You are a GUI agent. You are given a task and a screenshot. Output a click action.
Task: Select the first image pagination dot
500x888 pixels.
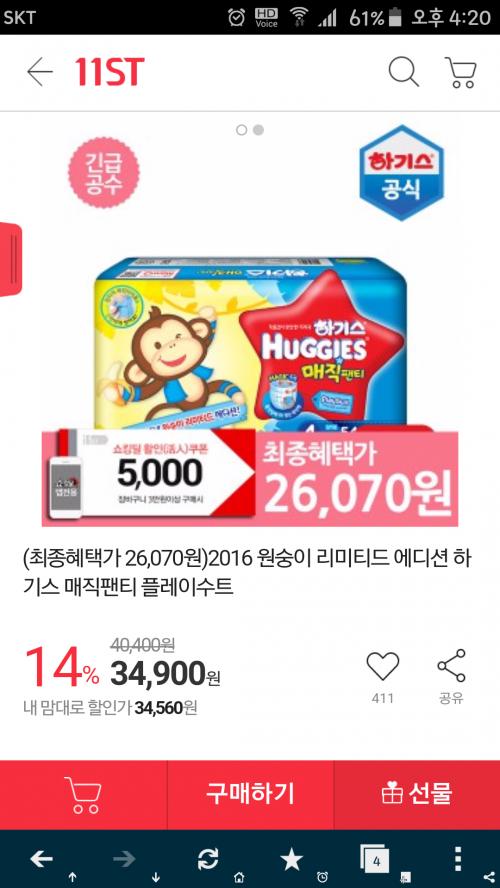pyautogui.click(x=242, y=130)
